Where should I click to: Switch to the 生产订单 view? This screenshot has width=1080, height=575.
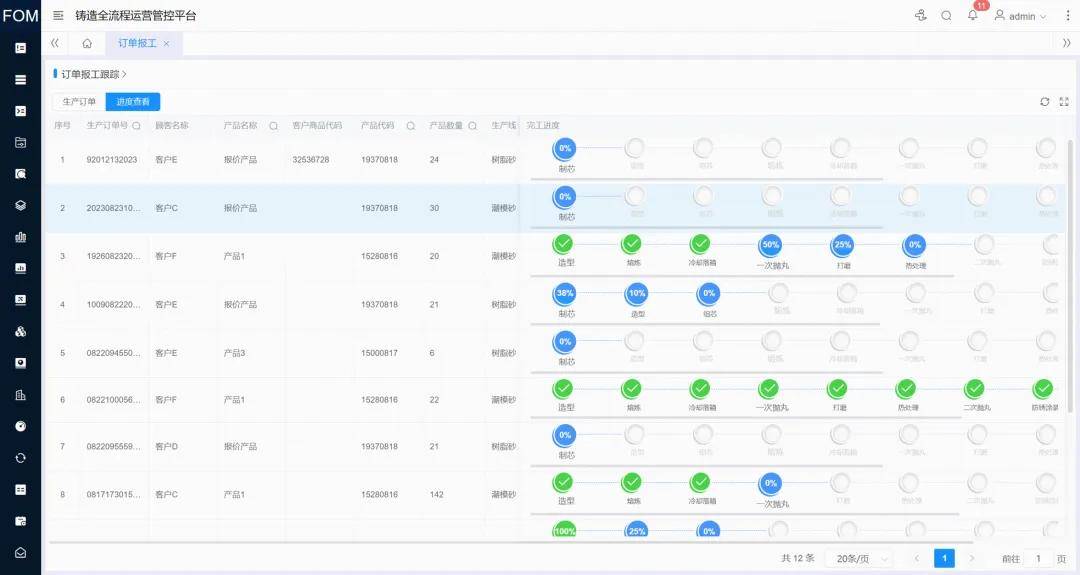click(x=79, y=102)
